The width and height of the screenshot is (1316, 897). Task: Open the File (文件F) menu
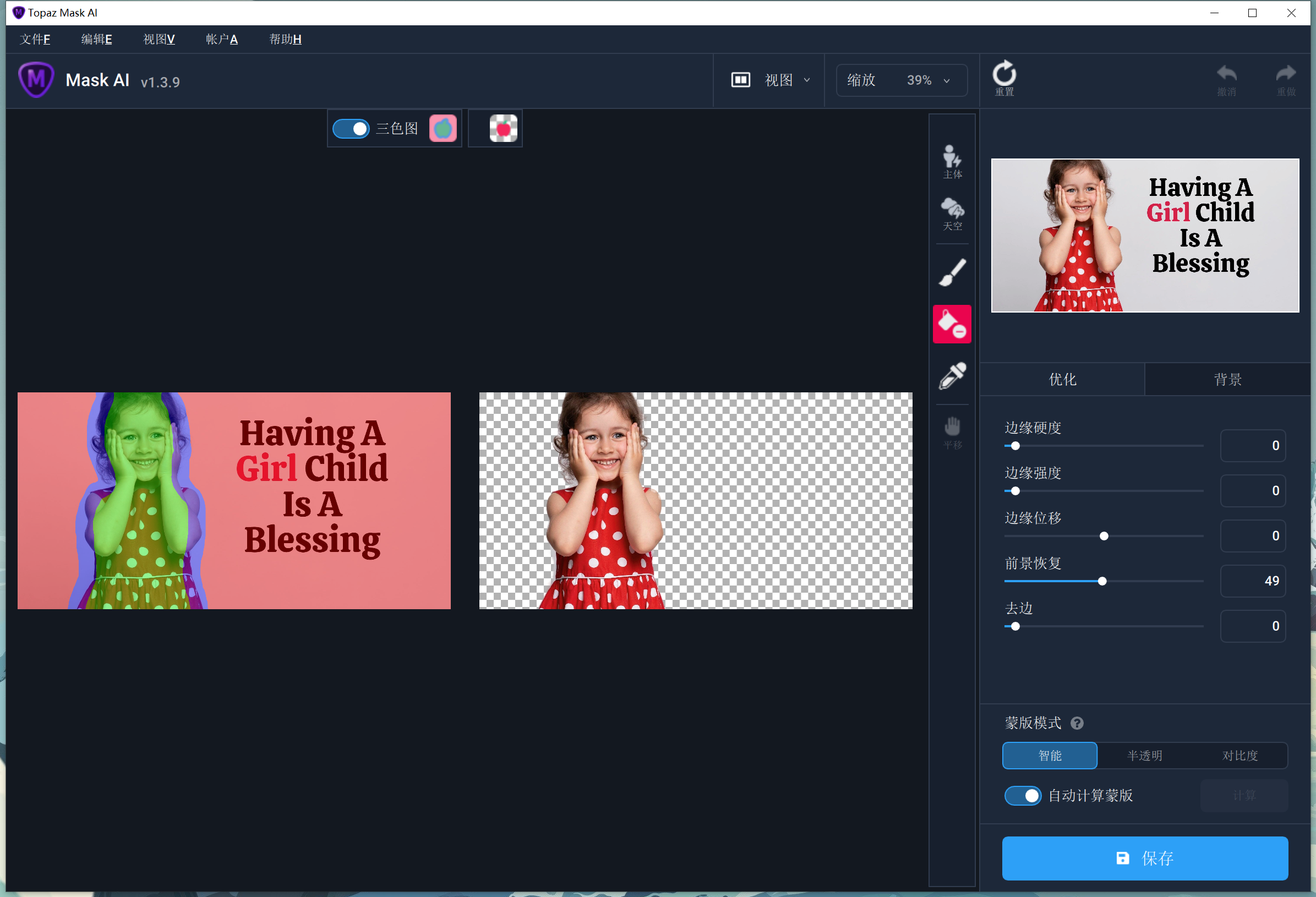pos(35,39)
